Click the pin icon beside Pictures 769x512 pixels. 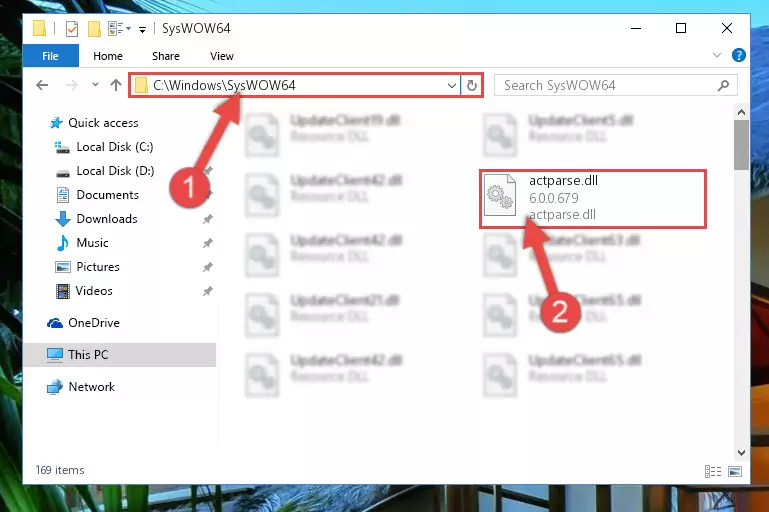pyautogui.click(x=208, y=267)
